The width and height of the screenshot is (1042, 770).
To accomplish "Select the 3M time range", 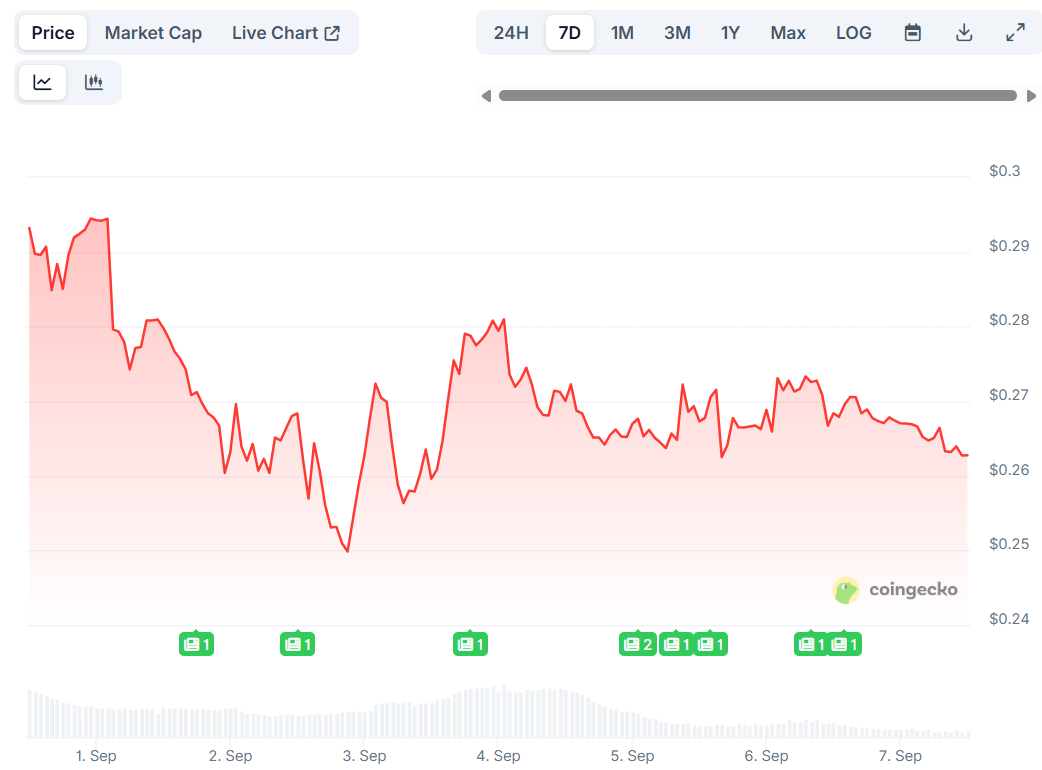I will click(677, 33).
